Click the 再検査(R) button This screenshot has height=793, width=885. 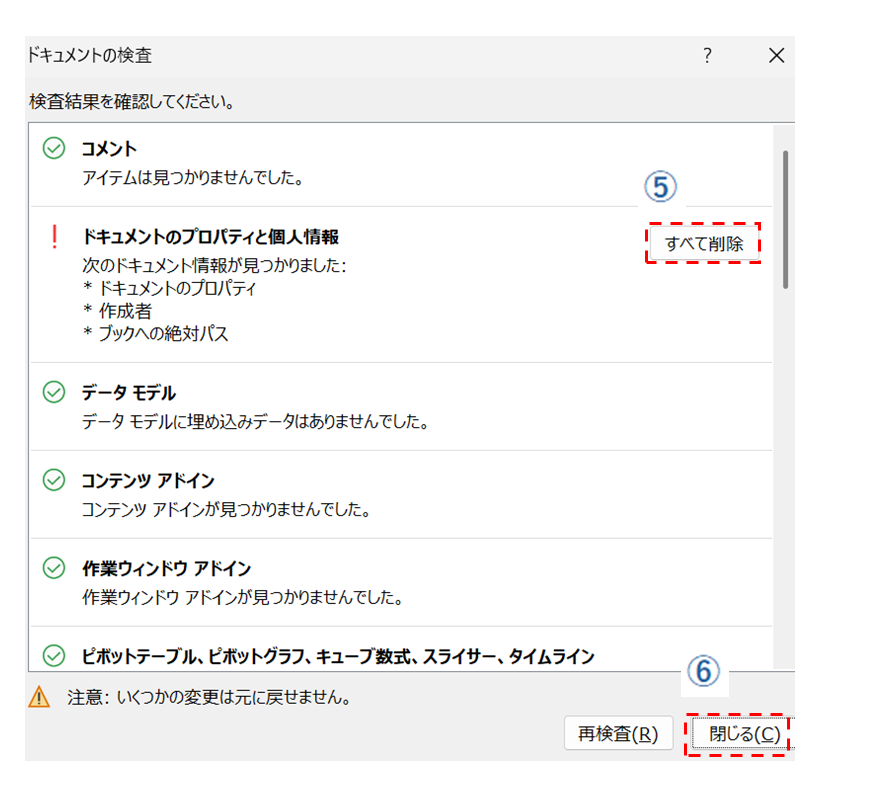pos(618,733)
